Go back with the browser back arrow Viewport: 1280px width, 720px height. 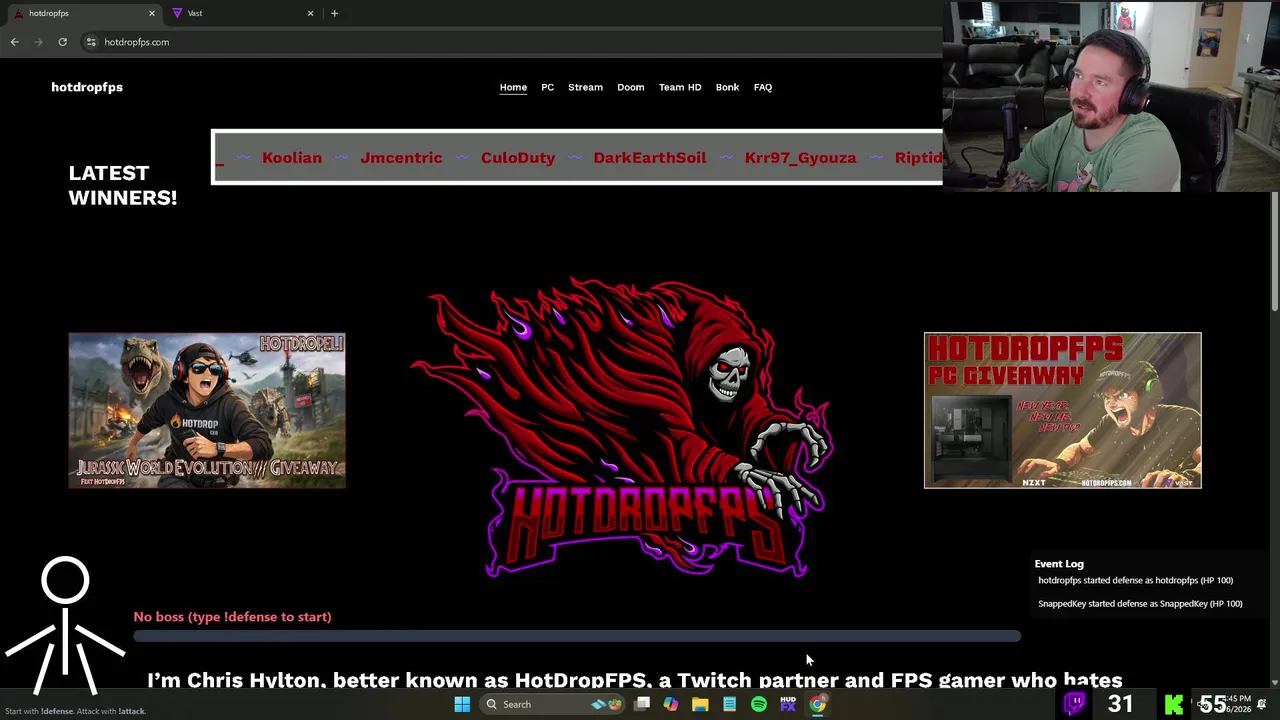14,42
